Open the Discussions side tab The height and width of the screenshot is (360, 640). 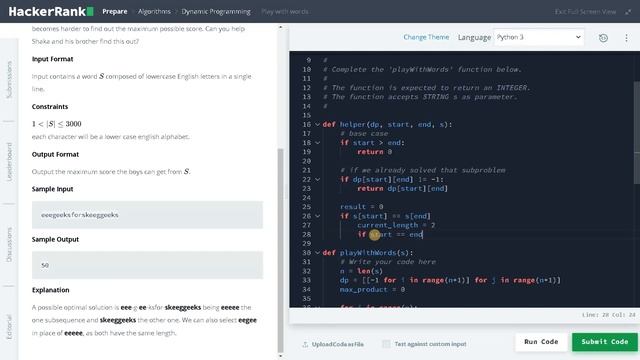tap(9, 244)
